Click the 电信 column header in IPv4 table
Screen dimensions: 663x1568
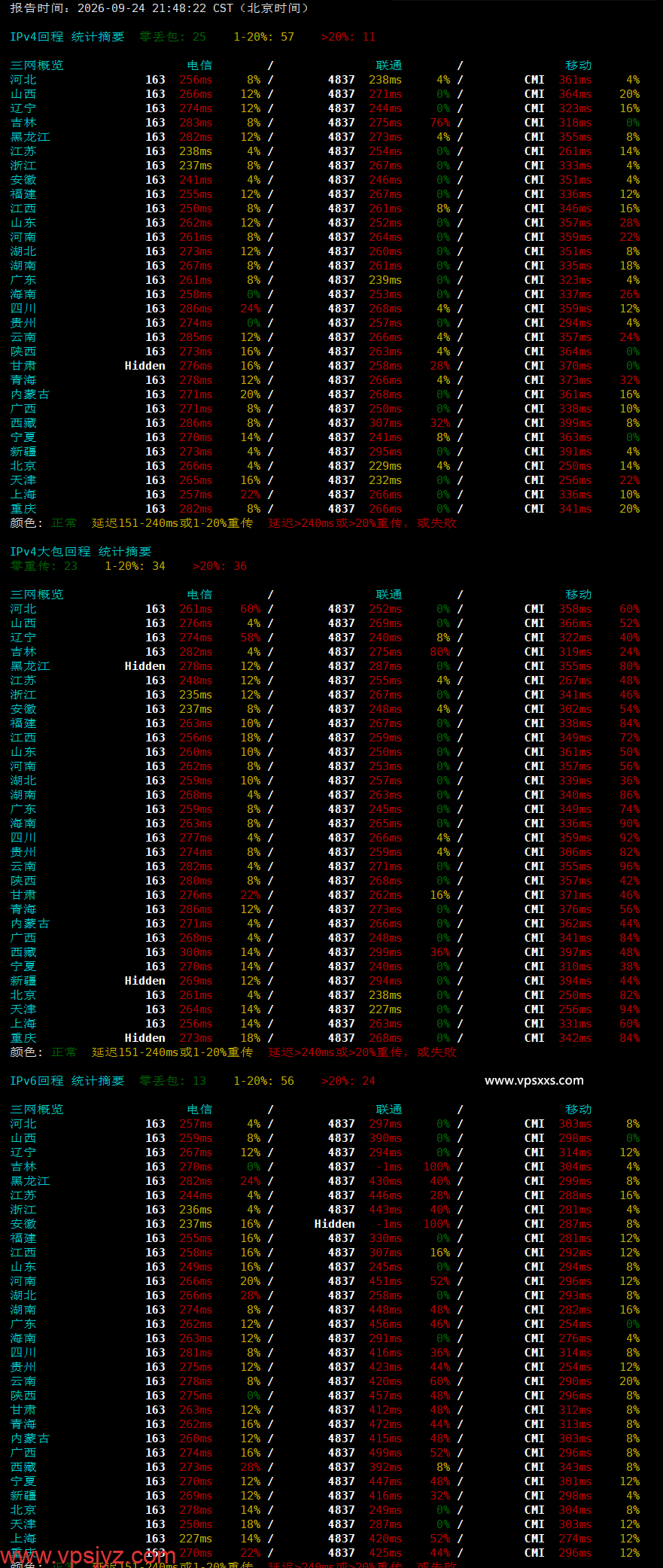tap(199, 65)
